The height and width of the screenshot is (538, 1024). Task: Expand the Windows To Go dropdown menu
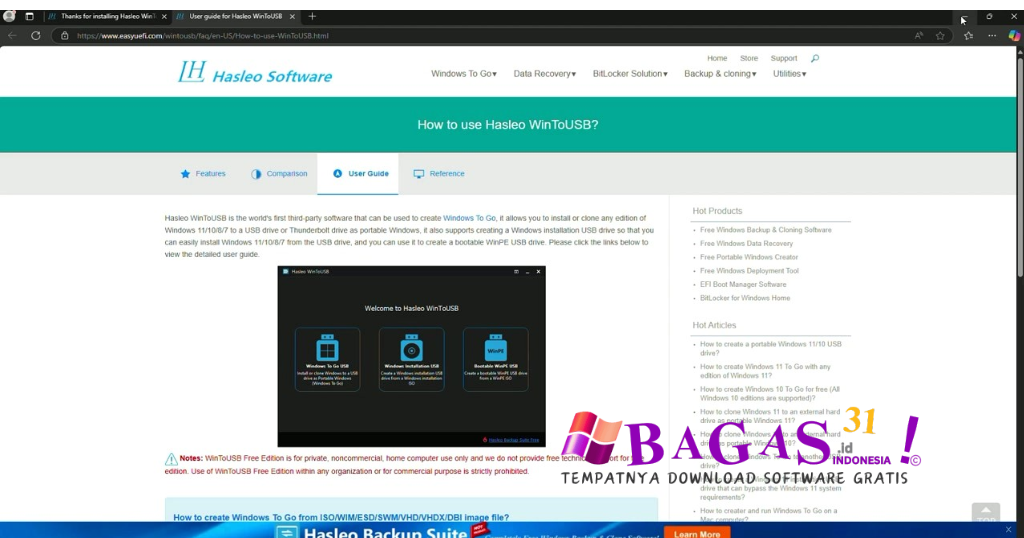click(x=464, y=74)
